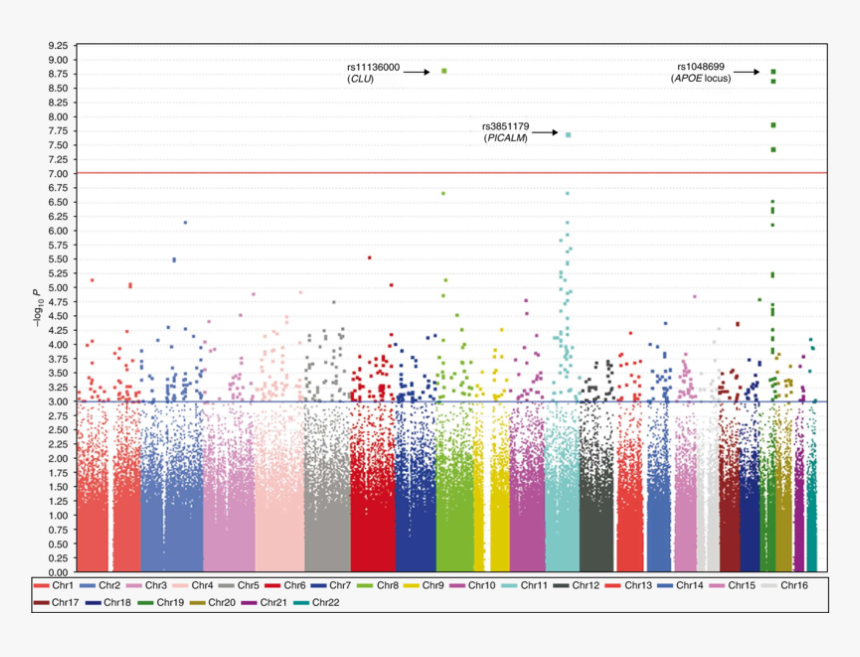Click the Chr6 legend label
The height and width of the screenshot is (657, 860).
[x=295, y=585]
